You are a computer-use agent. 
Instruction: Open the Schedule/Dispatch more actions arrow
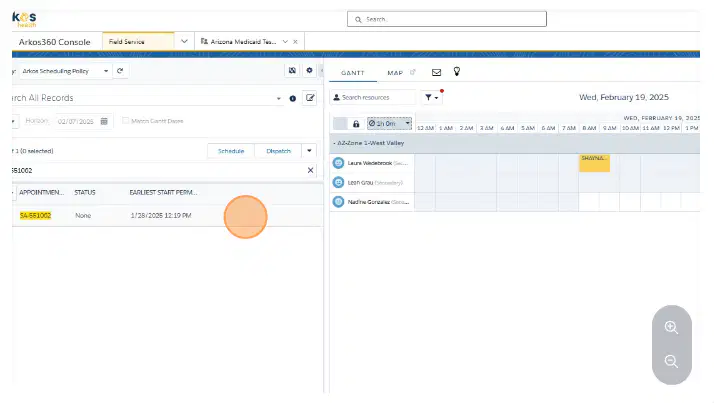point(309,151)
